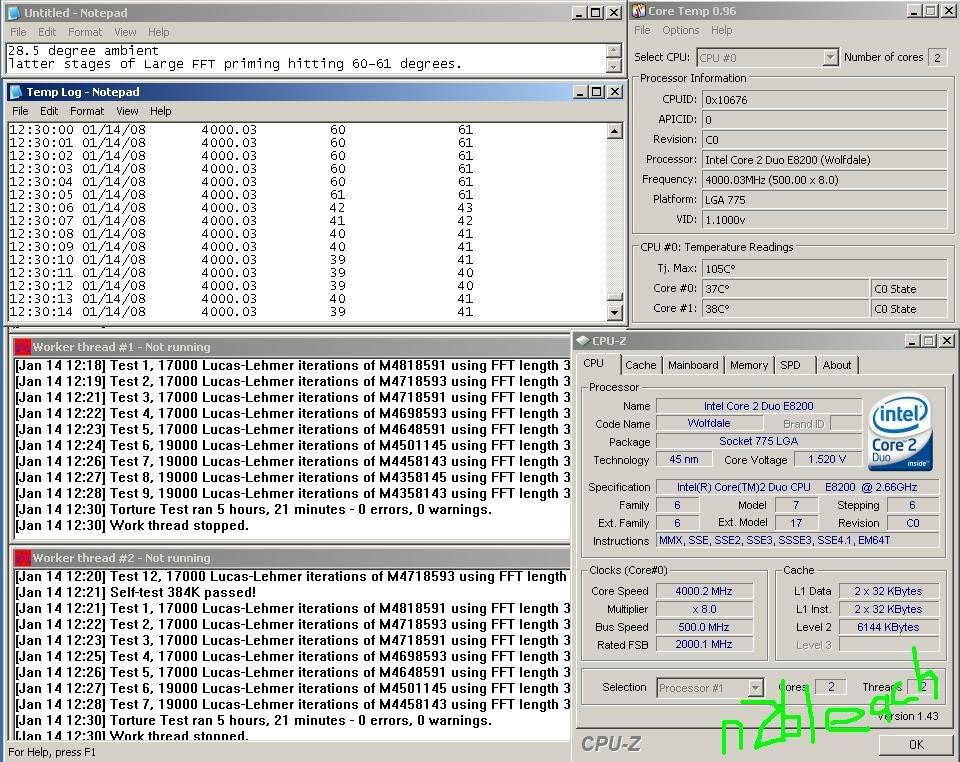This screenshot has width=960, height=762.
Task: Open Edit menu in Temp Log Notepad
Action: tap(49, 111)
